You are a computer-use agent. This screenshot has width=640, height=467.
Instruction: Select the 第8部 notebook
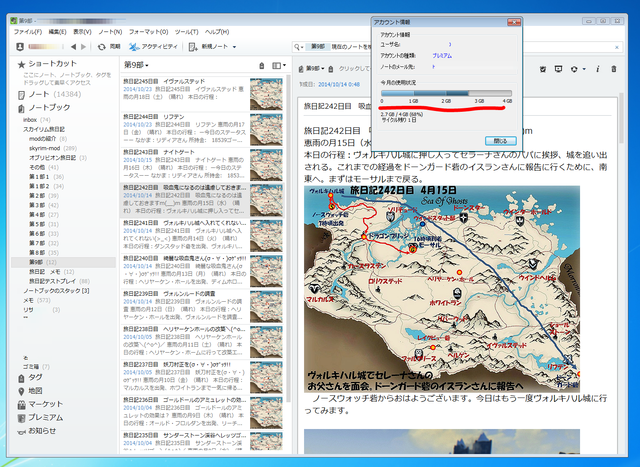43,253
